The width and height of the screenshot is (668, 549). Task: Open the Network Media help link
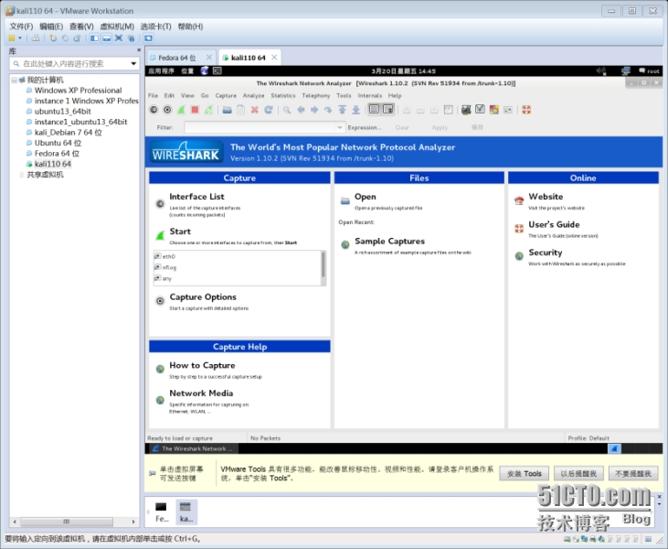201,393
